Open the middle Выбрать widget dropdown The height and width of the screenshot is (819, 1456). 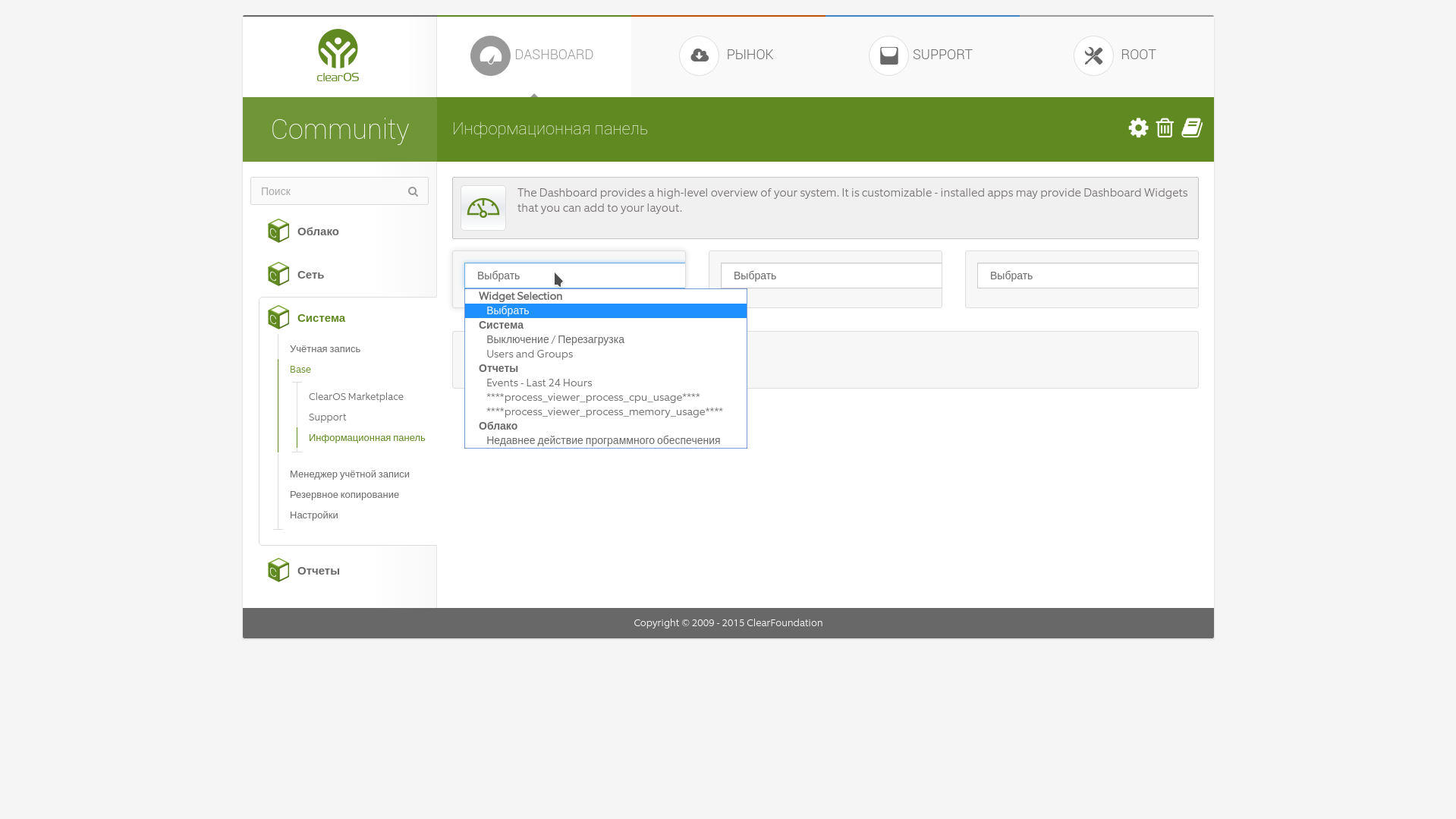click(831, 276)
